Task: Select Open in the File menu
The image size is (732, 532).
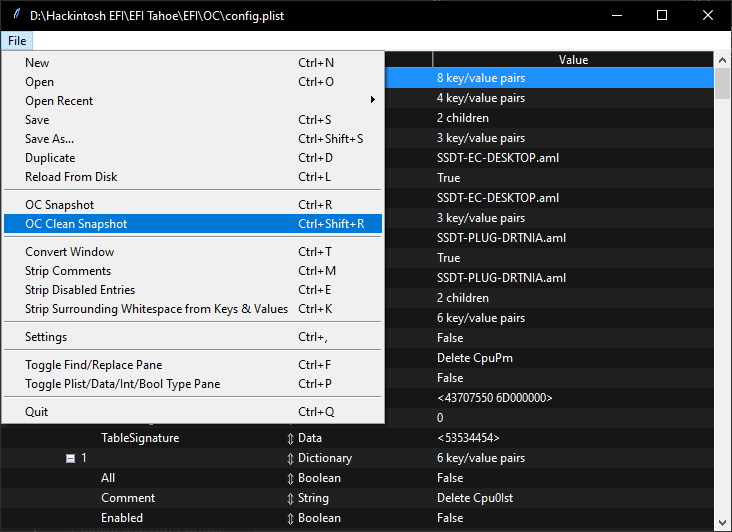Action: click(193, 82)
